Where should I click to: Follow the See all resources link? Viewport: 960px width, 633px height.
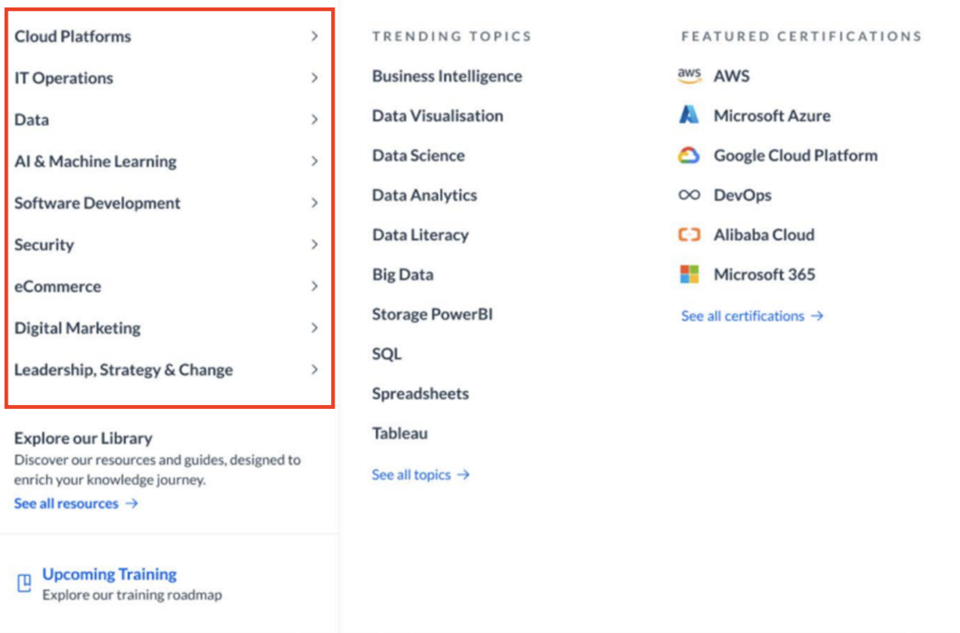tap(76, 503)
